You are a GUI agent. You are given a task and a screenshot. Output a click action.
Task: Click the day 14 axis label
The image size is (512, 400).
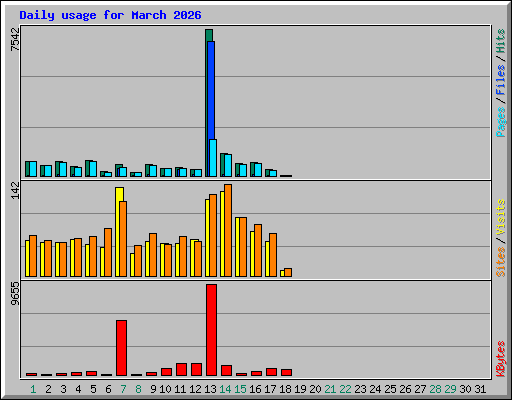(225, 389)
